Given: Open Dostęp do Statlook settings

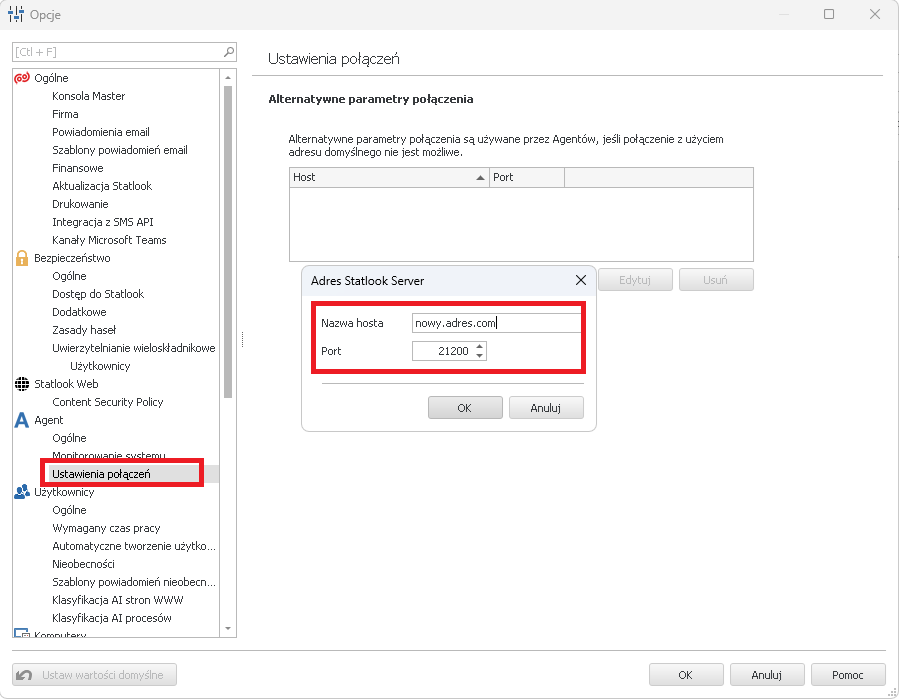Looking at the screenshot, I should (x=98, y=294).
